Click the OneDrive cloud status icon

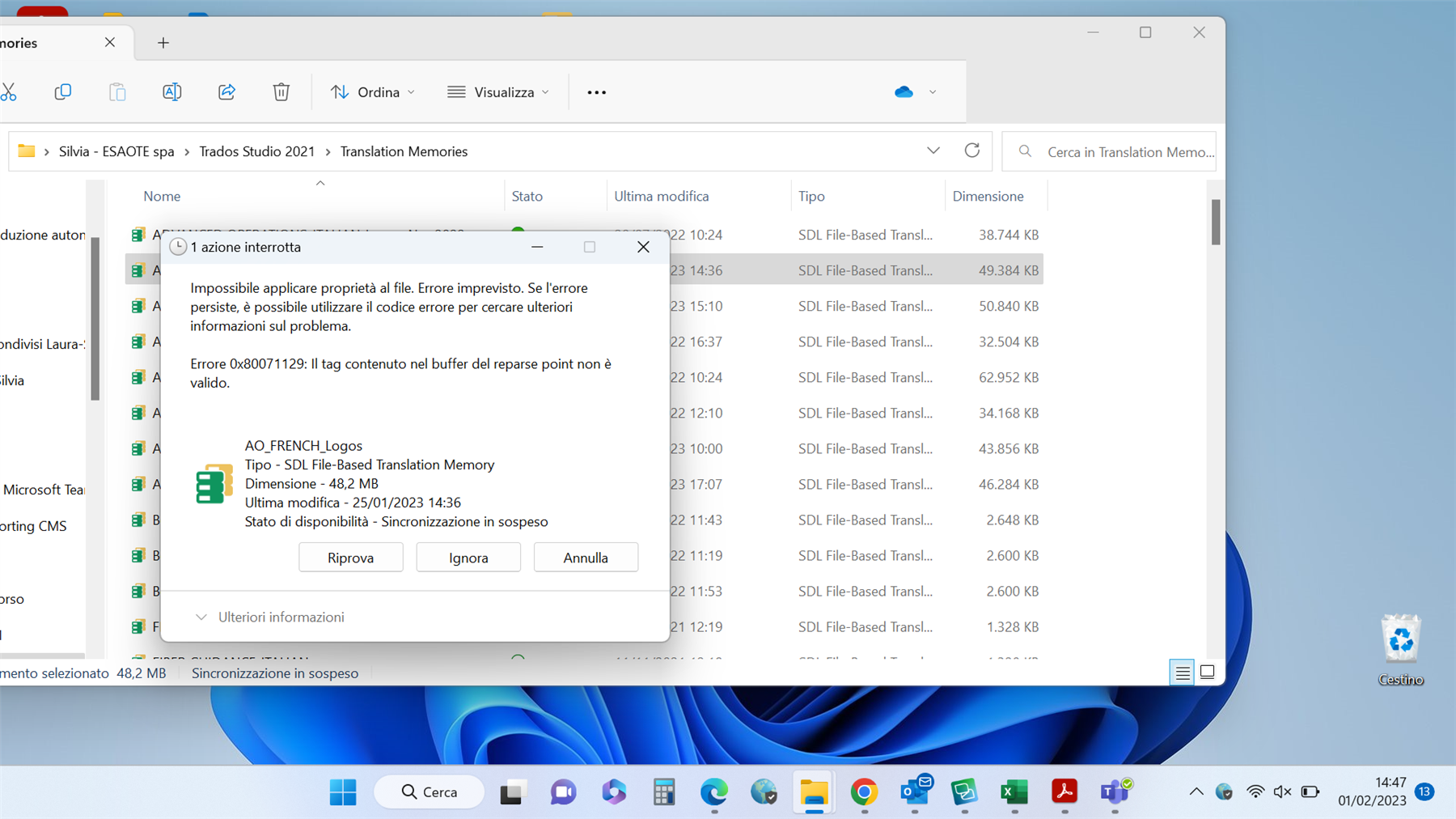tap(904, 92)
